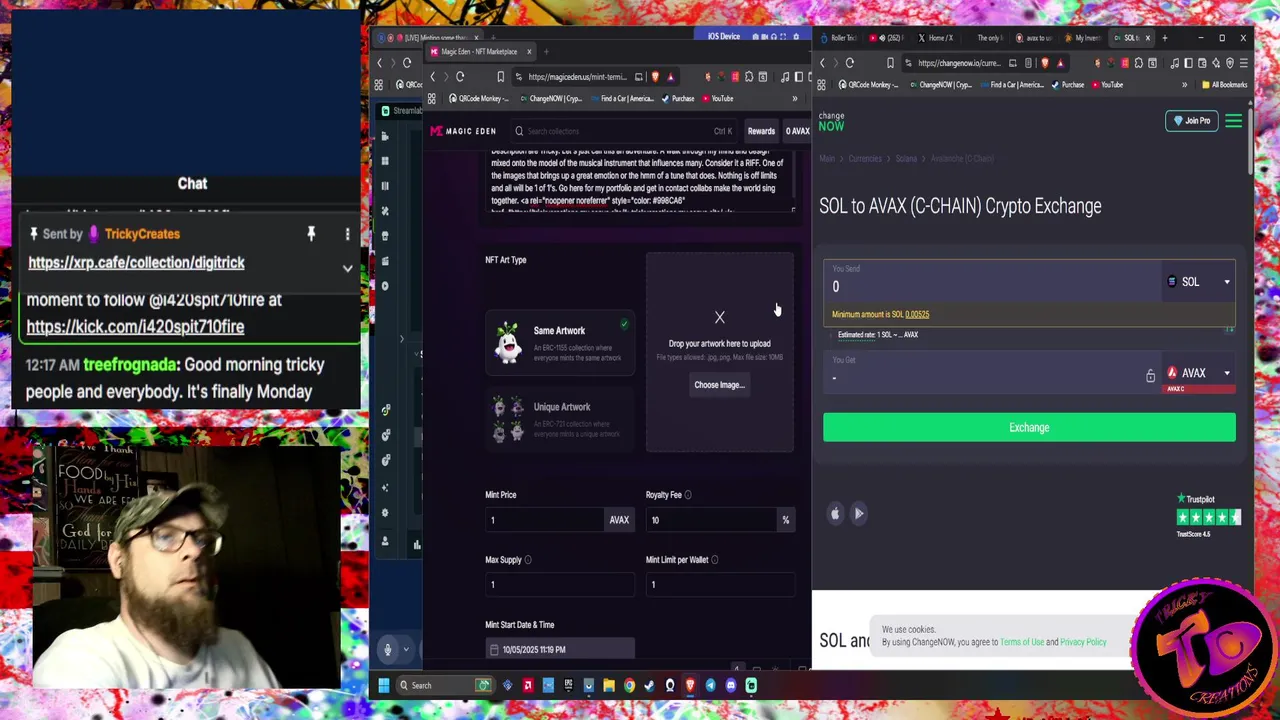Click pin icon on pinned chat message

(311, 234)
